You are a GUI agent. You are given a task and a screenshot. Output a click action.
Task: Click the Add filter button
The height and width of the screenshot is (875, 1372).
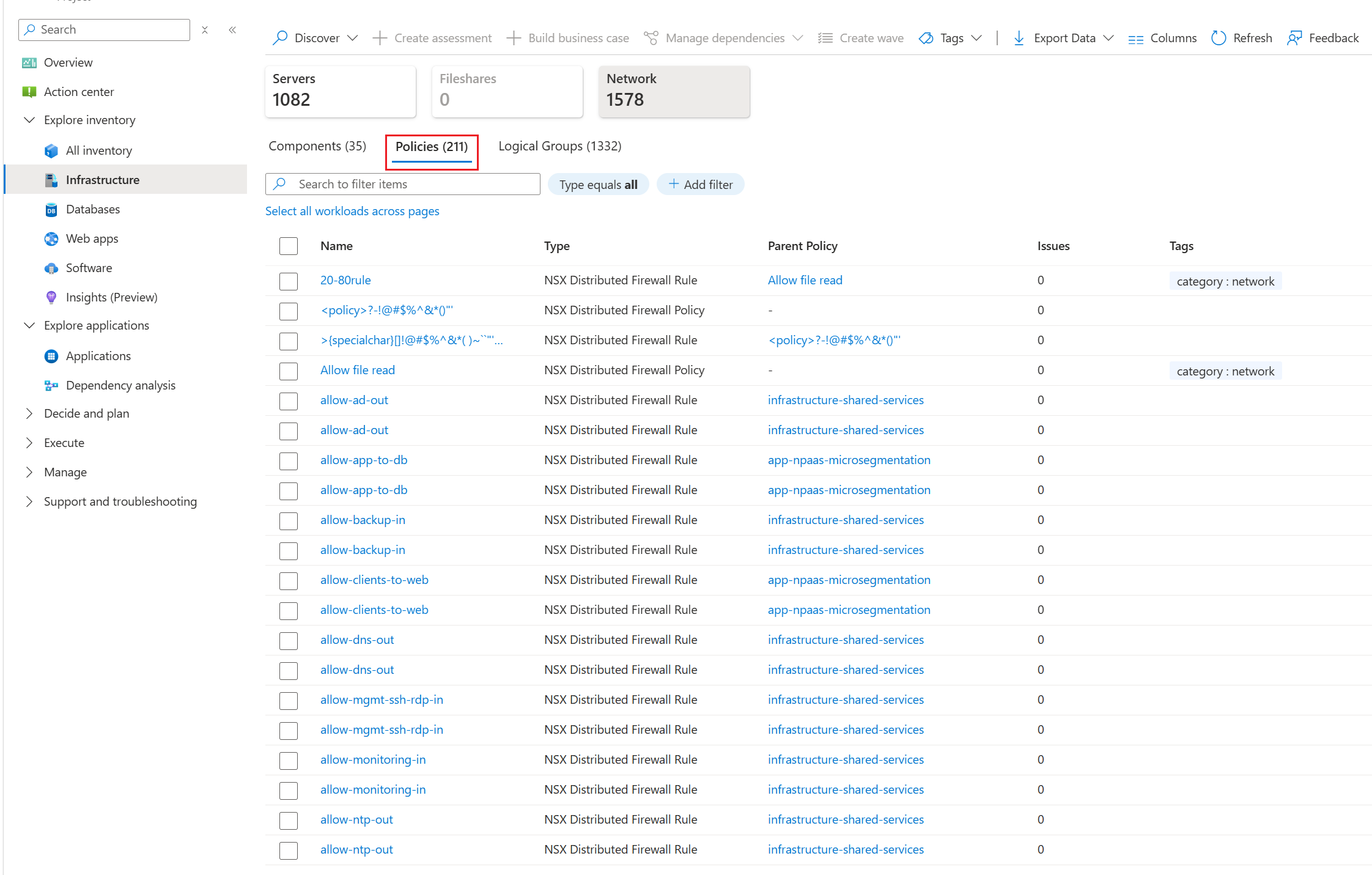click(x=701, y=185)
